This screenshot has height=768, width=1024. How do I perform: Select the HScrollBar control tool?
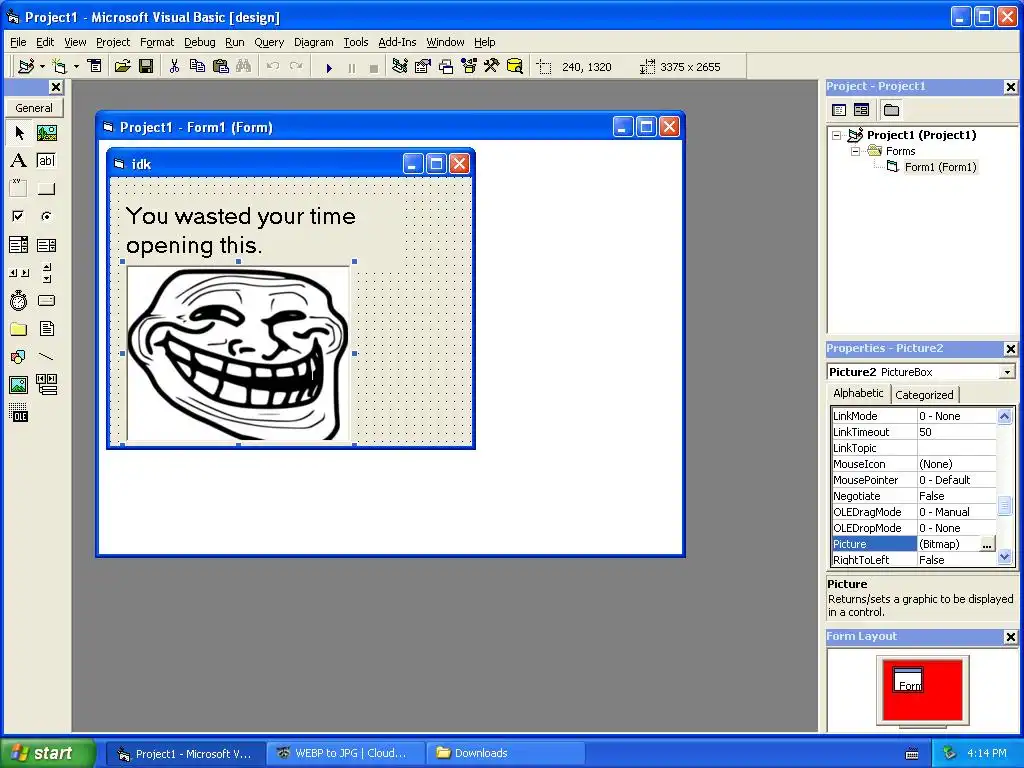coord(19,273)
